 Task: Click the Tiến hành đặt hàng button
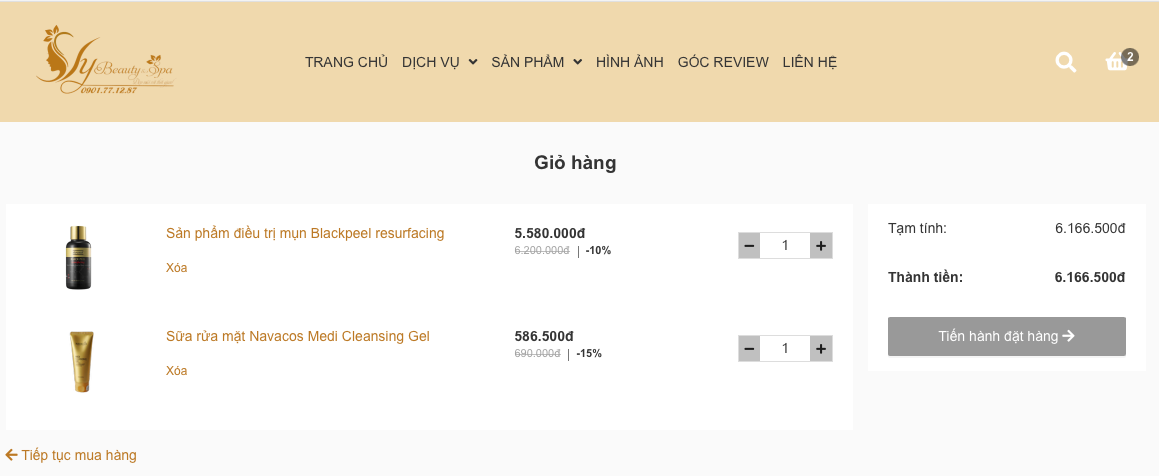click(1006, 336)
